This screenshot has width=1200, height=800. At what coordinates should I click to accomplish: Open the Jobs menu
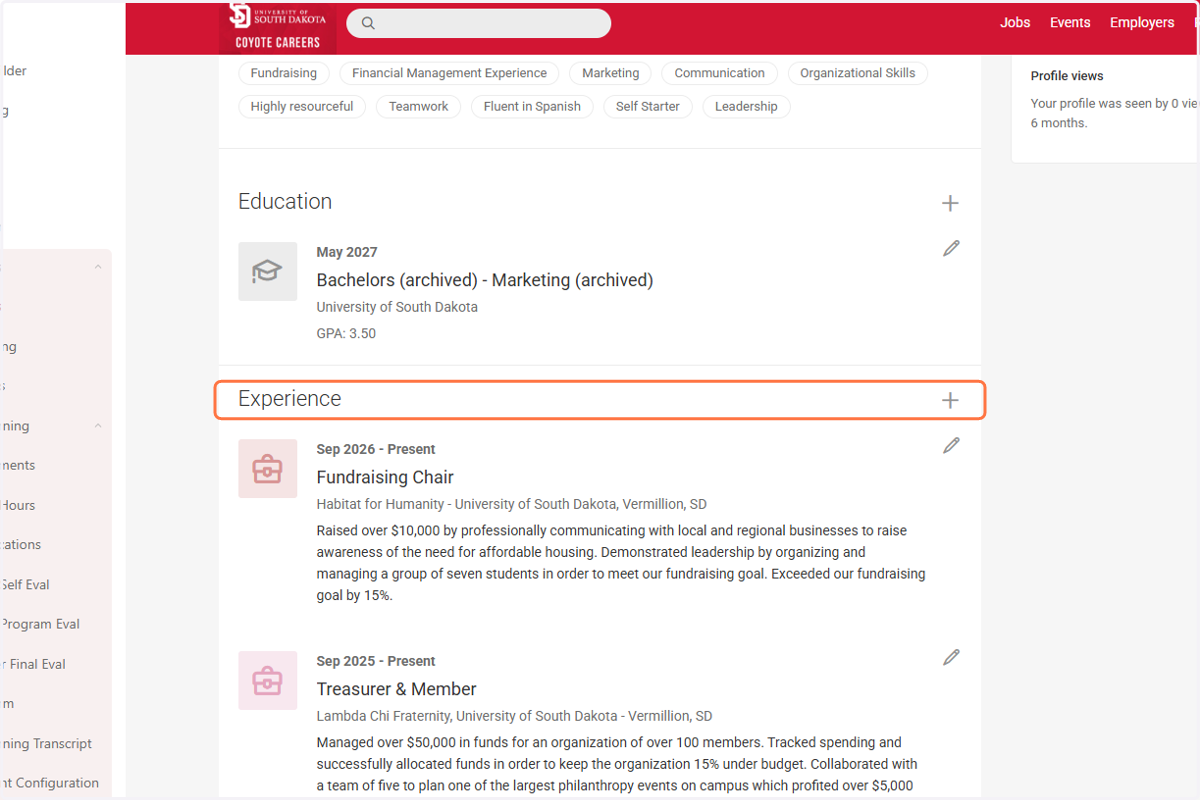1015,22
